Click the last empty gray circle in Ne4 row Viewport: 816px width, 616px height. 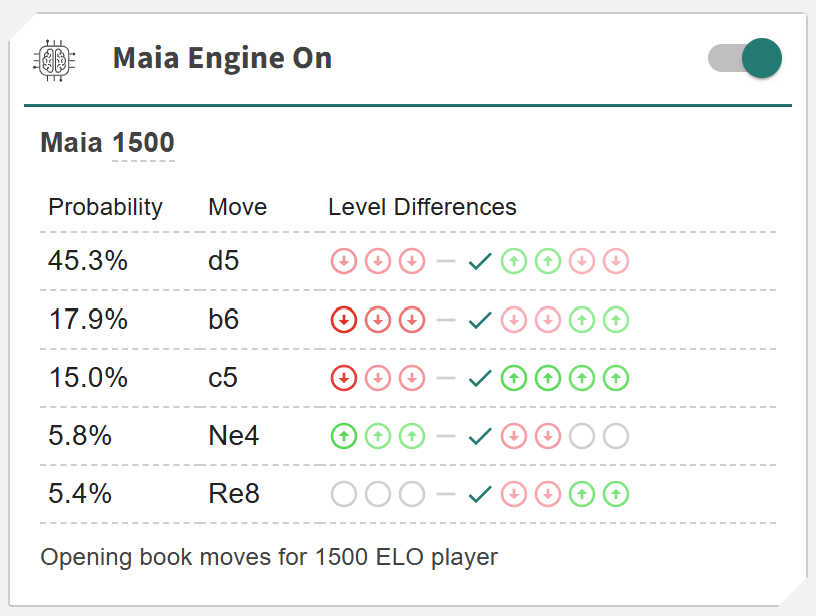[x=617, y=436]
